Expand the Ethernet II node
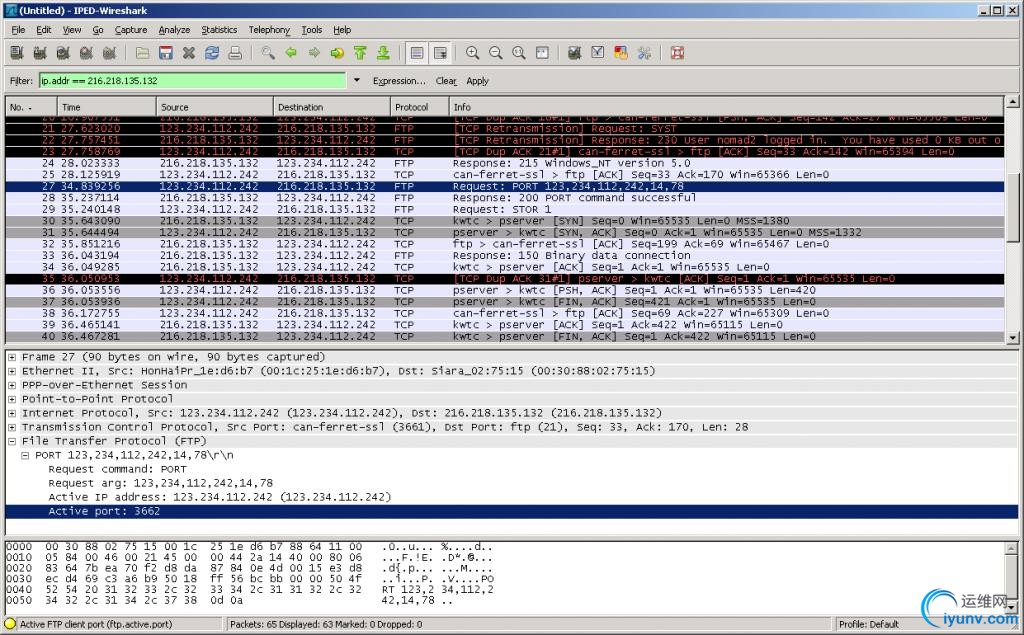 (12, 371)
